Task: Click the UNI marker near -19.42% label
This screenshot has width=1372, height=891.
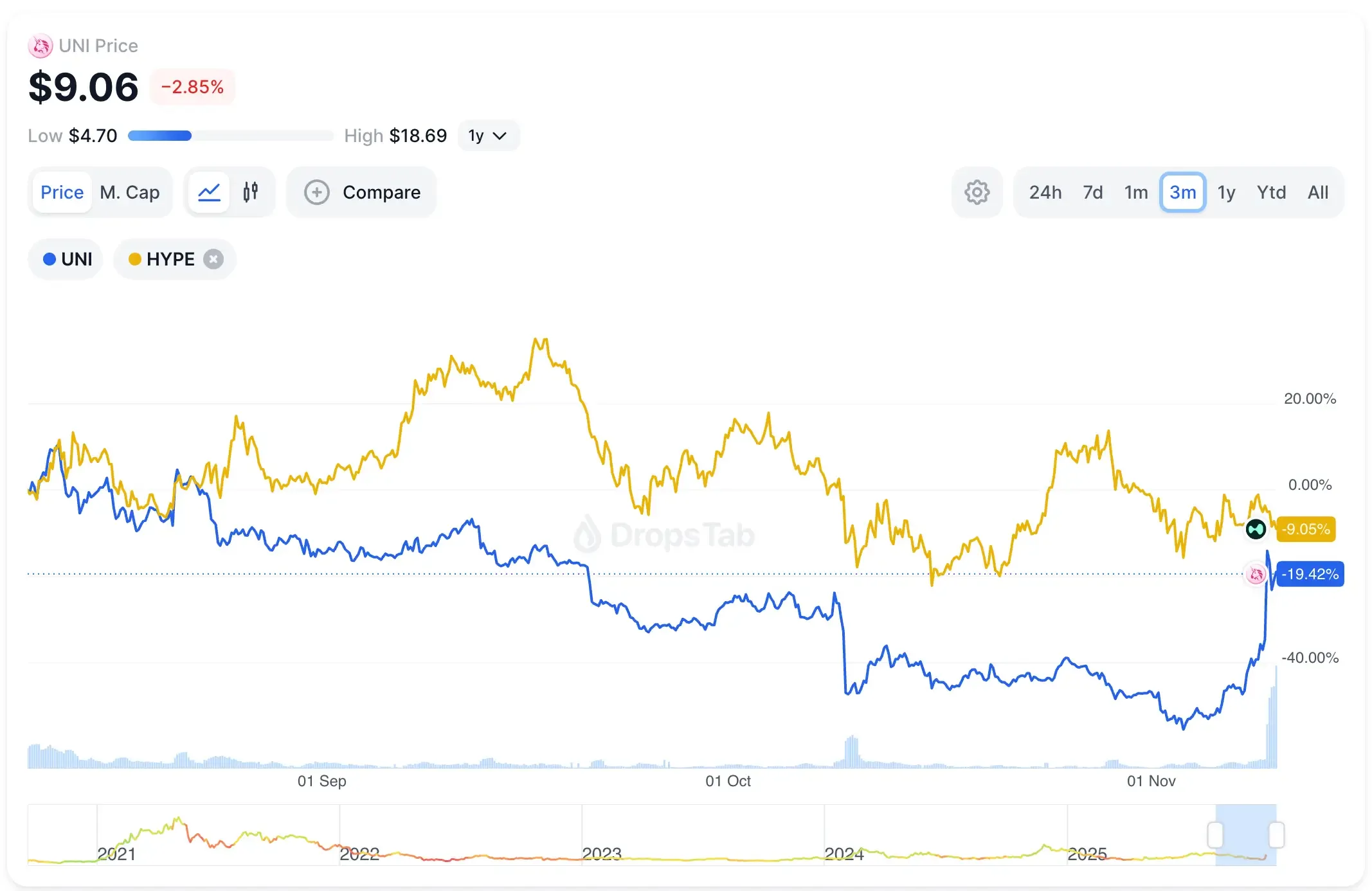Action: click(1256, 574)
